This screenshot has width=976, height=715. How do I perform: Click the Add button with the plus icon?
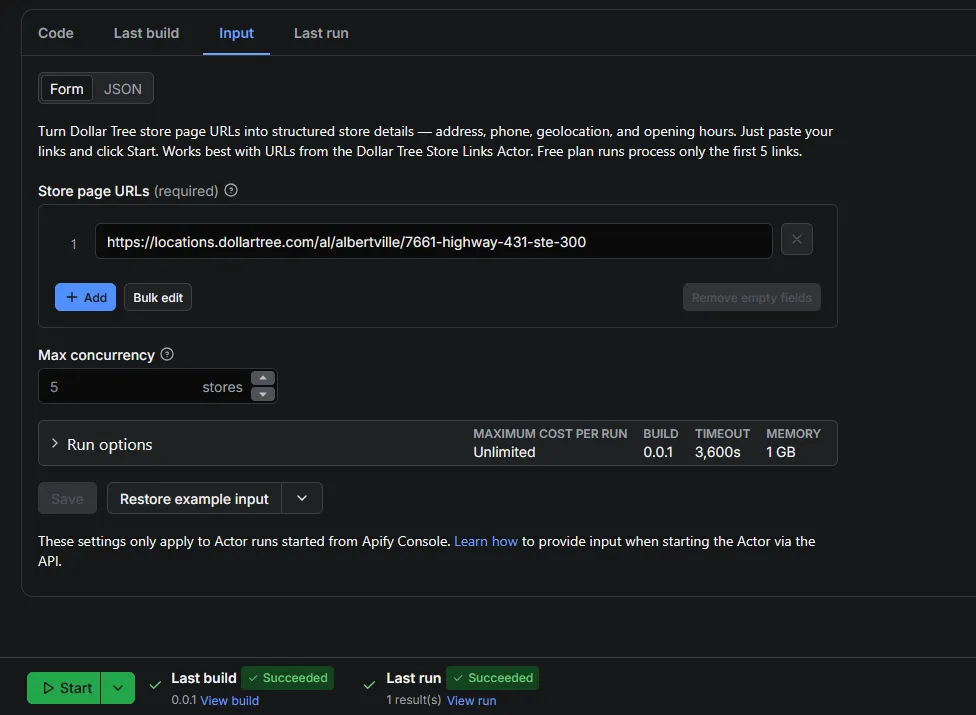click(85, 297)
